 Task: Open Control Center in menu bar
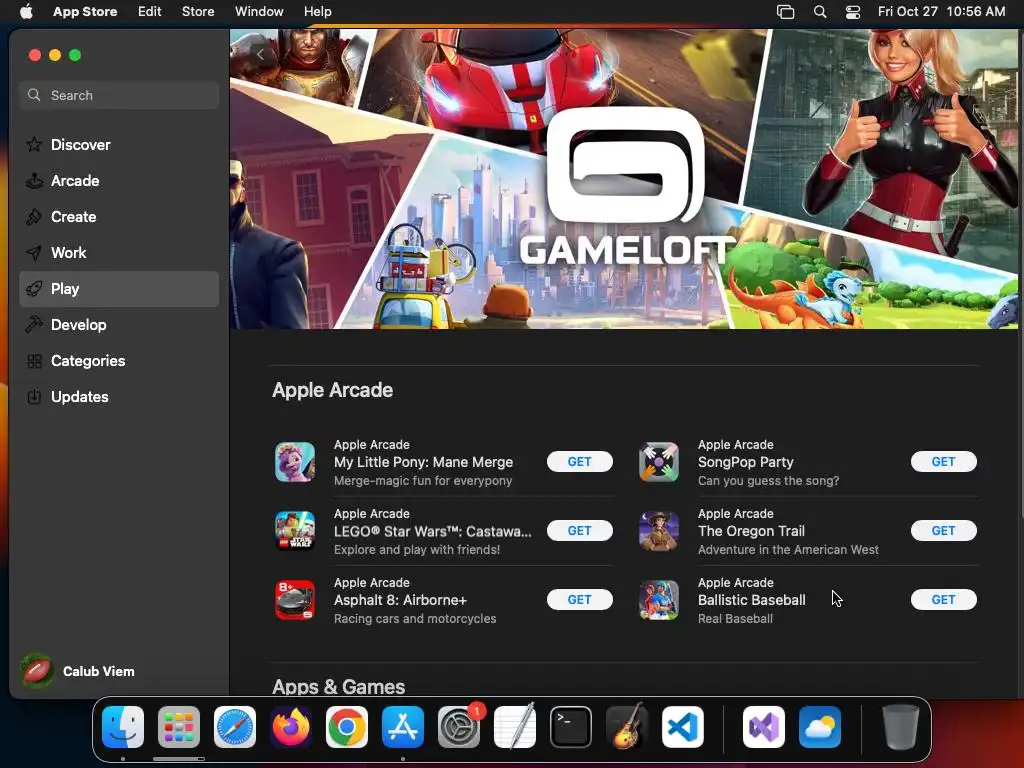coord(853,11)
